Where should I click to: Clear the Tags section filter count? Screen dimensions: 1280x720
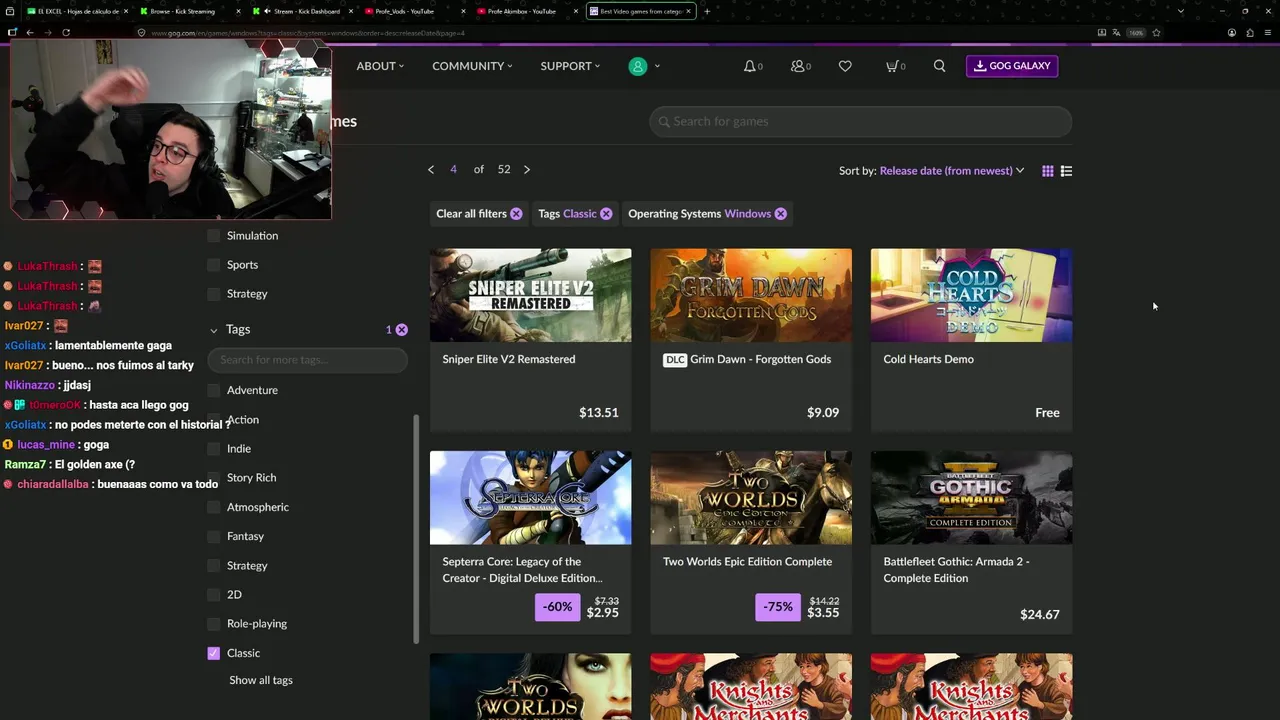(401, 330)
